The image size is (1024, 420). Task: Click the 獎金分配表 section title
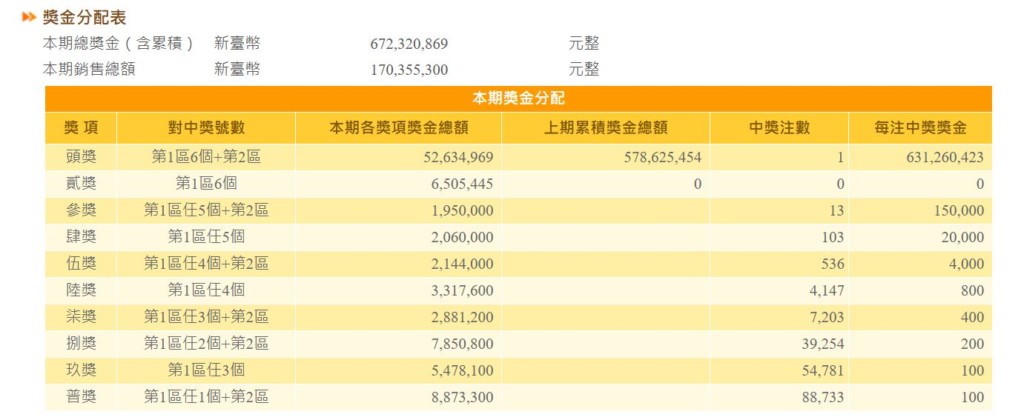click(x=84, y=18)
